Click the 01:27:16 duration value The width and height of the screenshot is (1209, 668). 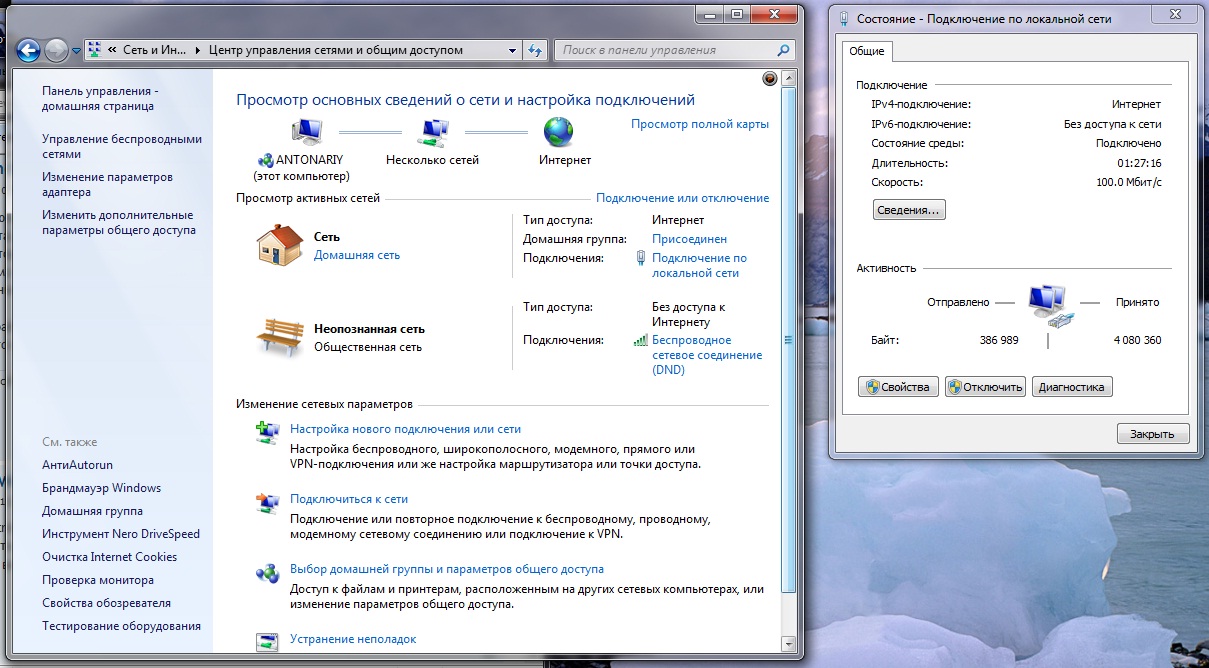tap(1139, 163)
